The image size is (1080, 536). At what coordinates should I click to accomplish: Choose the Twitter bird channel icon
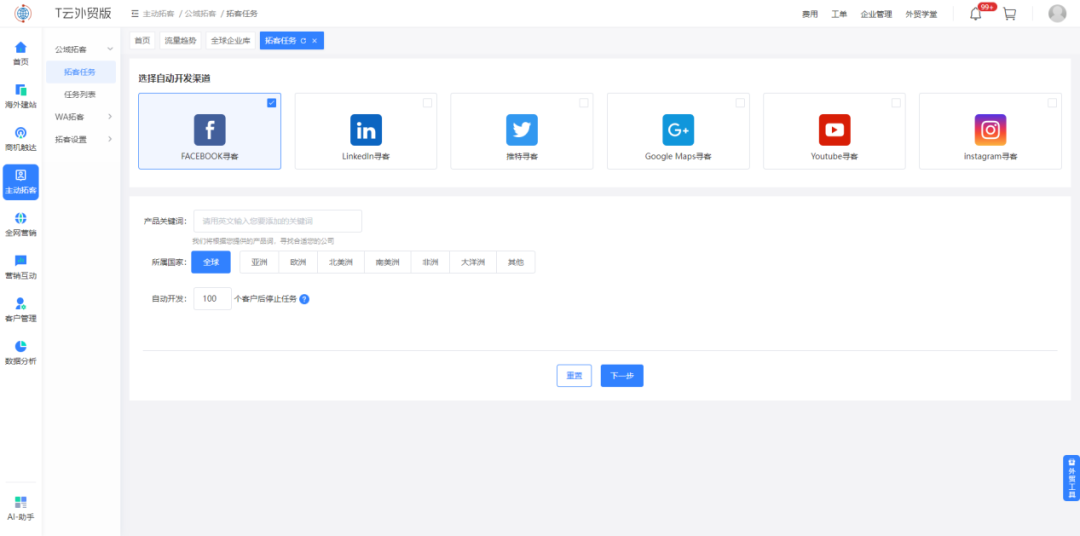(521, 130)
